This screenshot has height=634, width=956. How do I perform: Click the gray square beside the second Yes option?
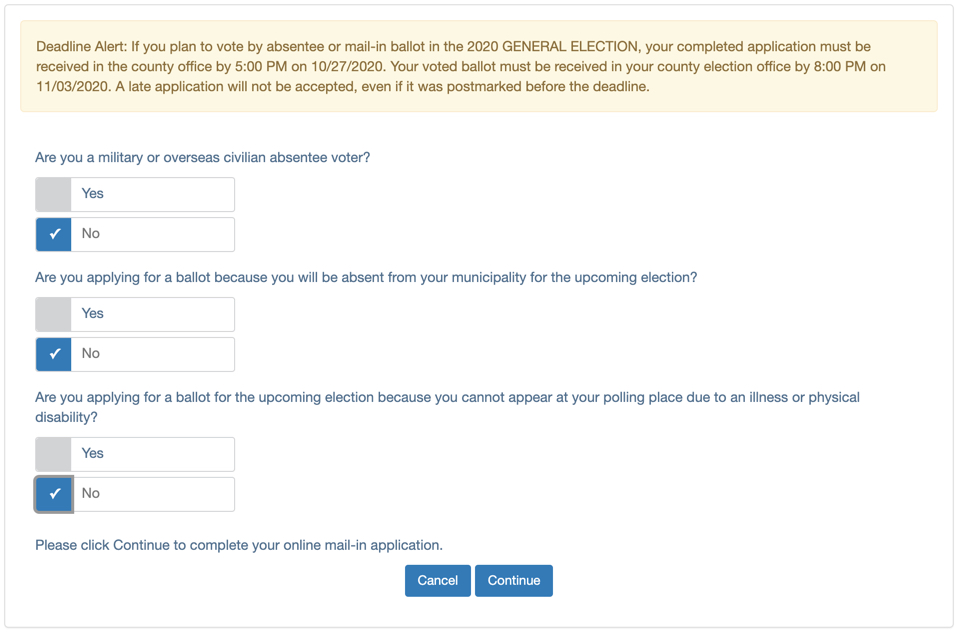(x=53, y=313)
